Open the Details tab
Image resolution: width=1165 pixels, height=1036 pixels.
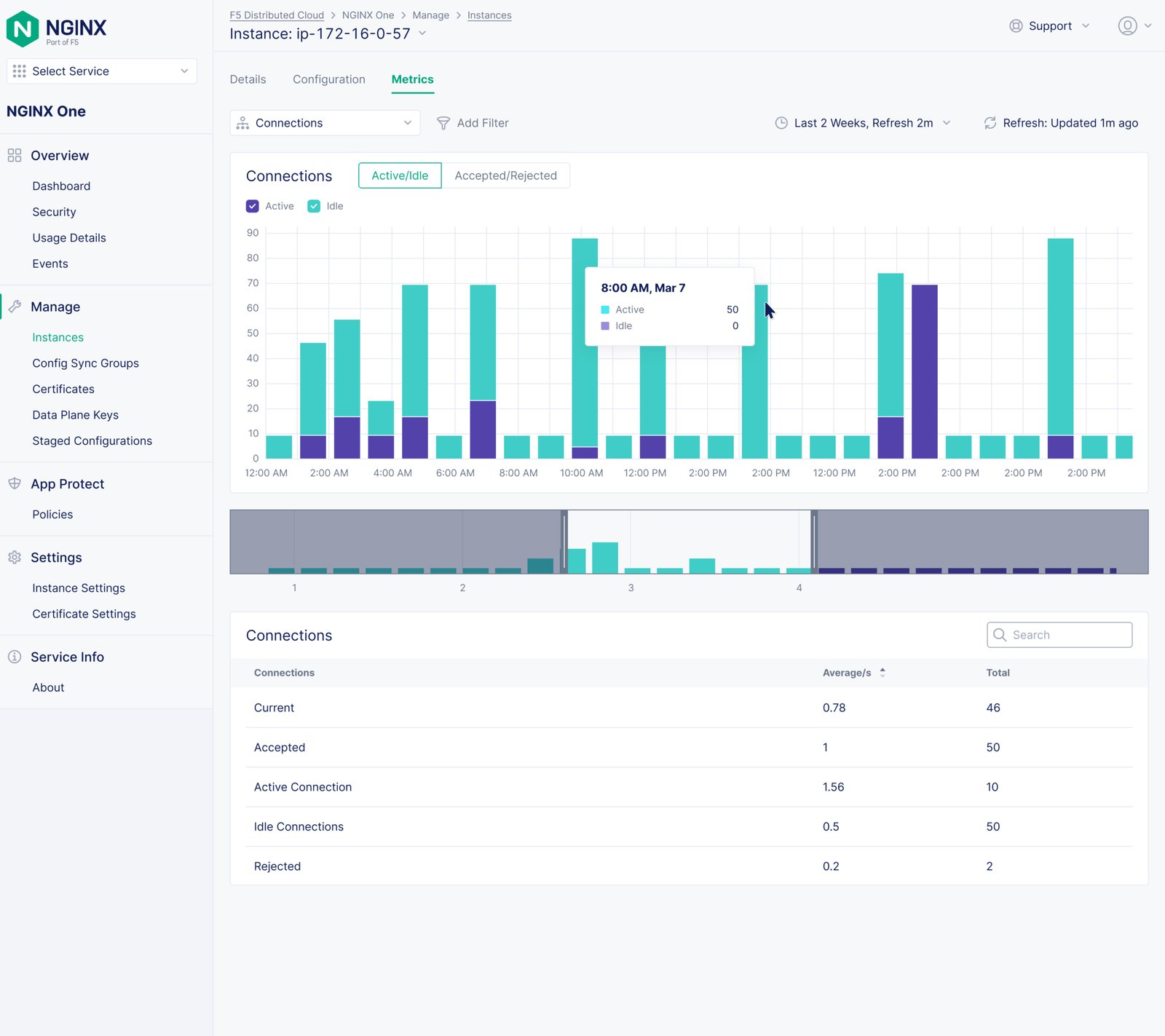248,79
